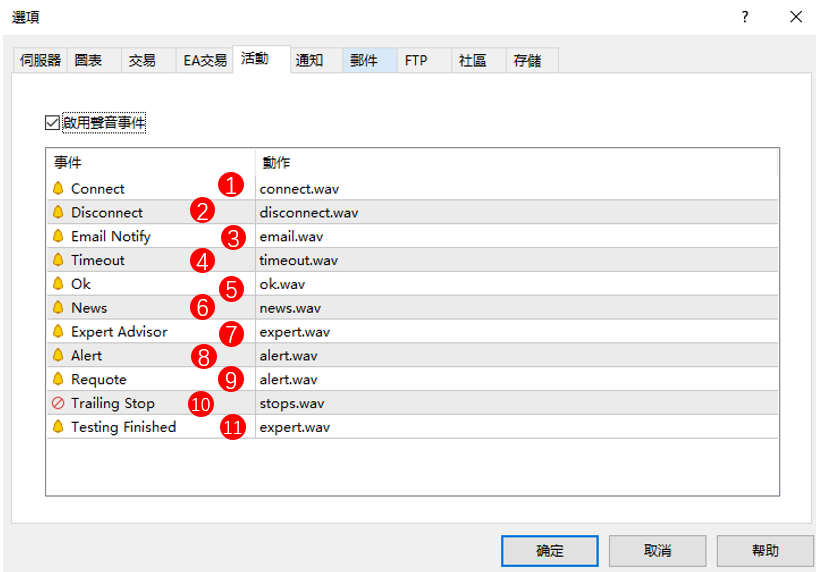
Task: Select the Disconnect event name
Action: pyautogui.click(x=107, y=212)
